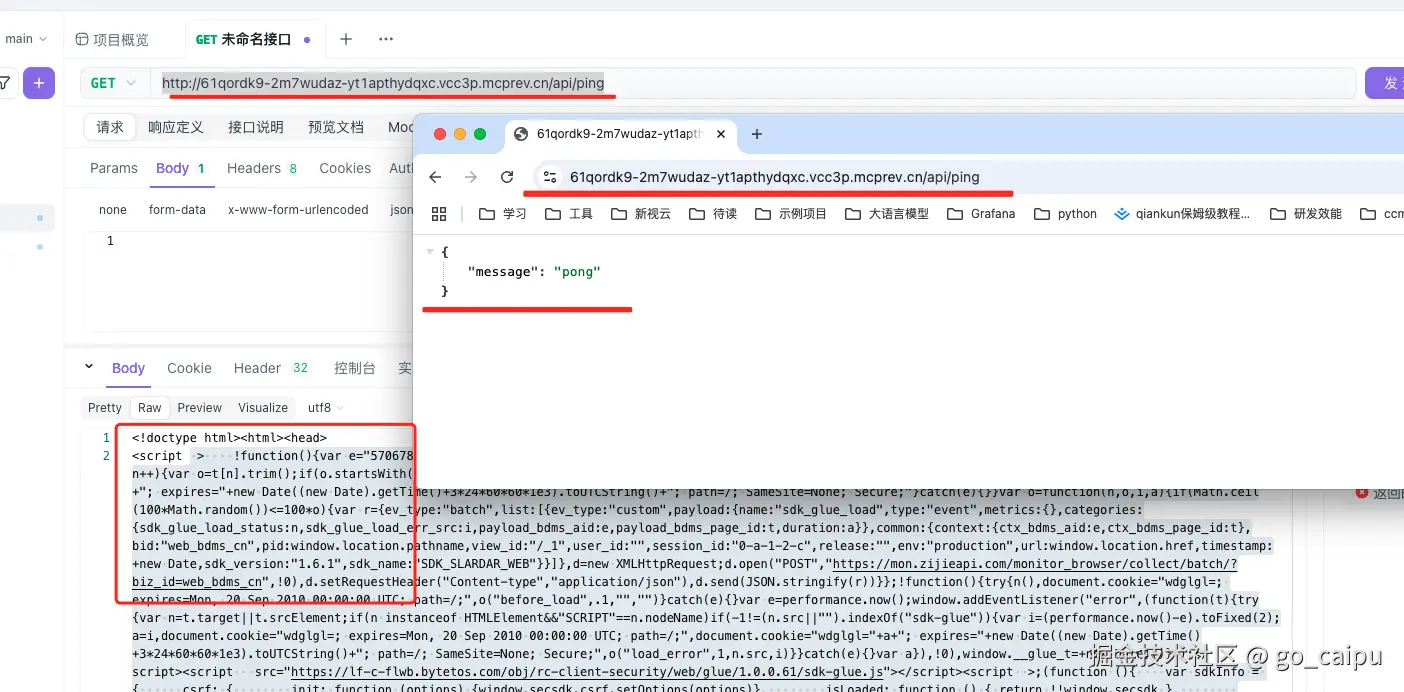Open the request filter icon in sidebar
This screenshot has width=1404, height=692.
(7, 82)
